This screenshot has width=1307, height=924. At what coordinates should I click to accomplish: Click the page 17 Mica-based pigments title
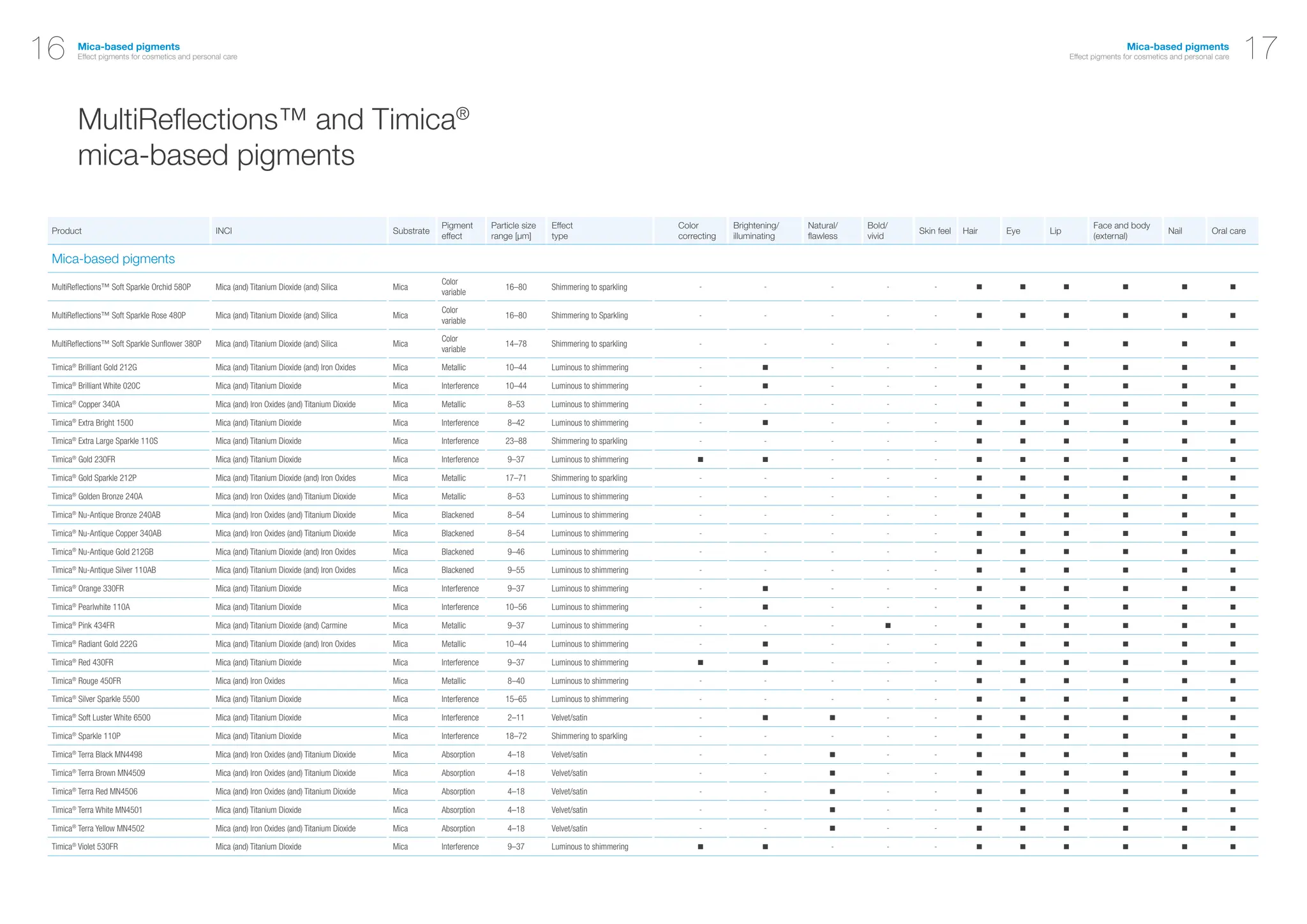[x=1177, y=47]
